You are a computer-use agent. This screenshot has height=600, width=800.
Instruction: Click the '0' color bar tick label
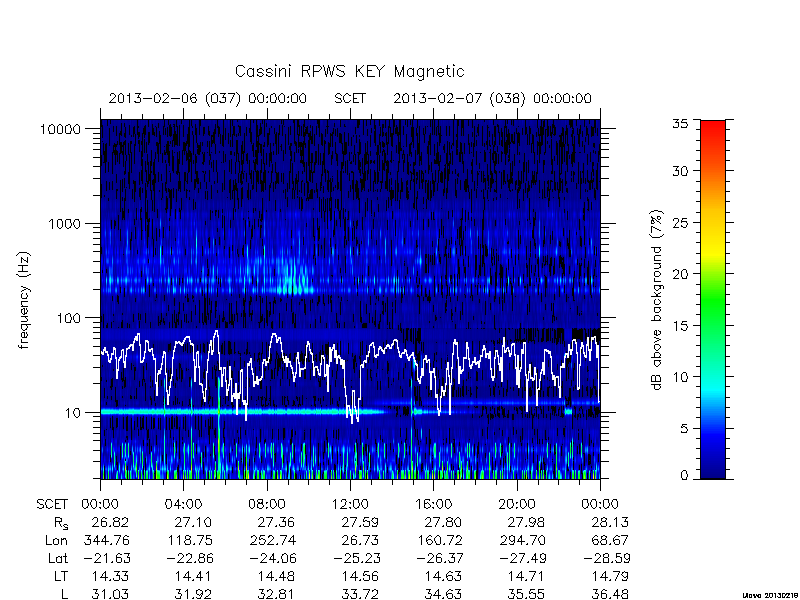click(684, 476)
